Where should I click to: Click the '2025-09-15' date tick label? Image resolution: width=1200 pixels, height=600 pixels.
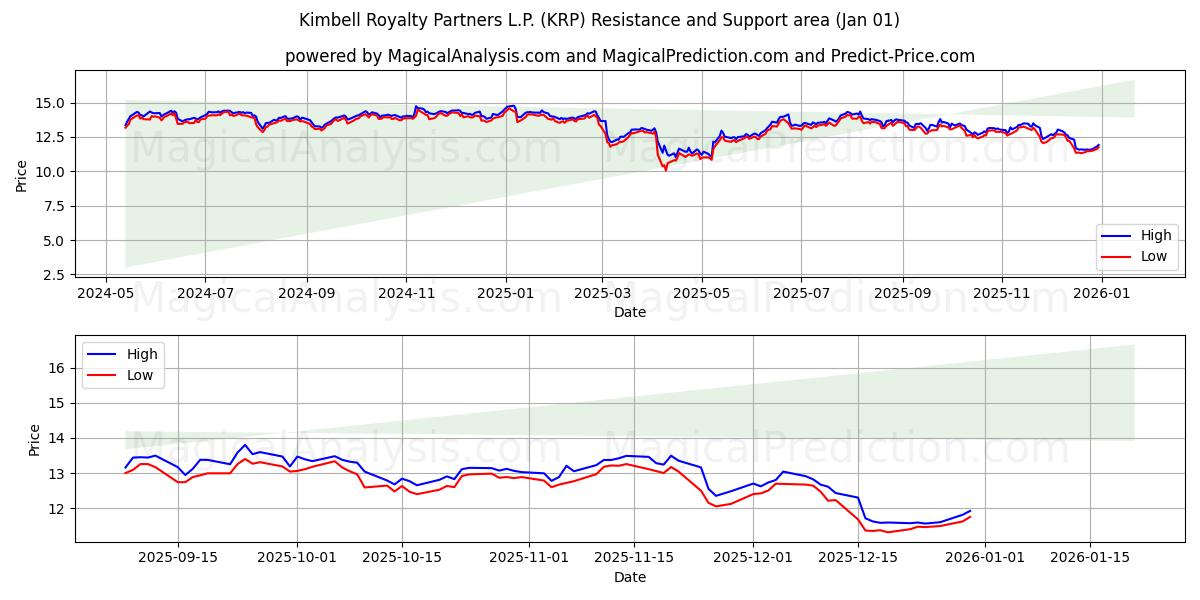pyautogui.click(x=179, y=558)
